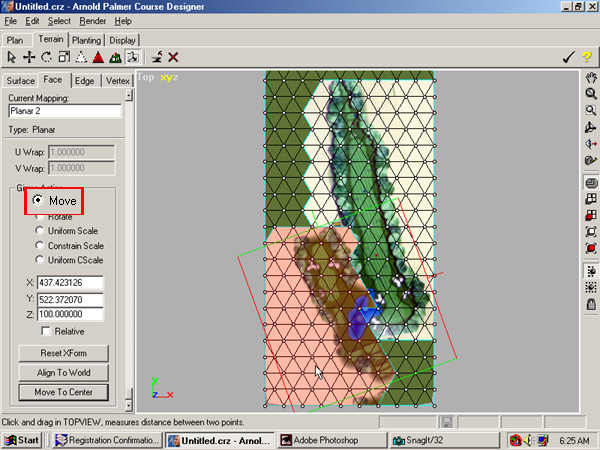This screenshot has width=600, height=450.
Task: Click the Current Mapping field Planar 2
Action: point(65,111)
